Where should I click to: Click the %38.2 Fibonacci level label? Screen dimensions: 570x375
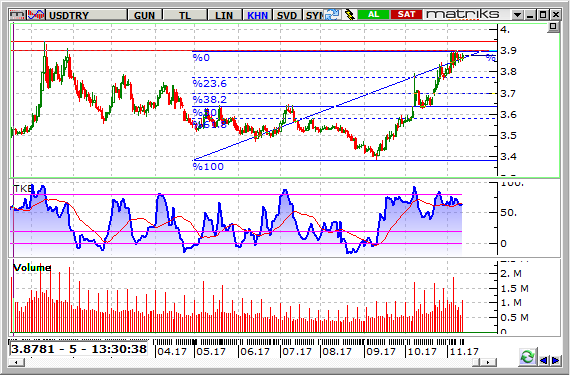click(209, 99)
